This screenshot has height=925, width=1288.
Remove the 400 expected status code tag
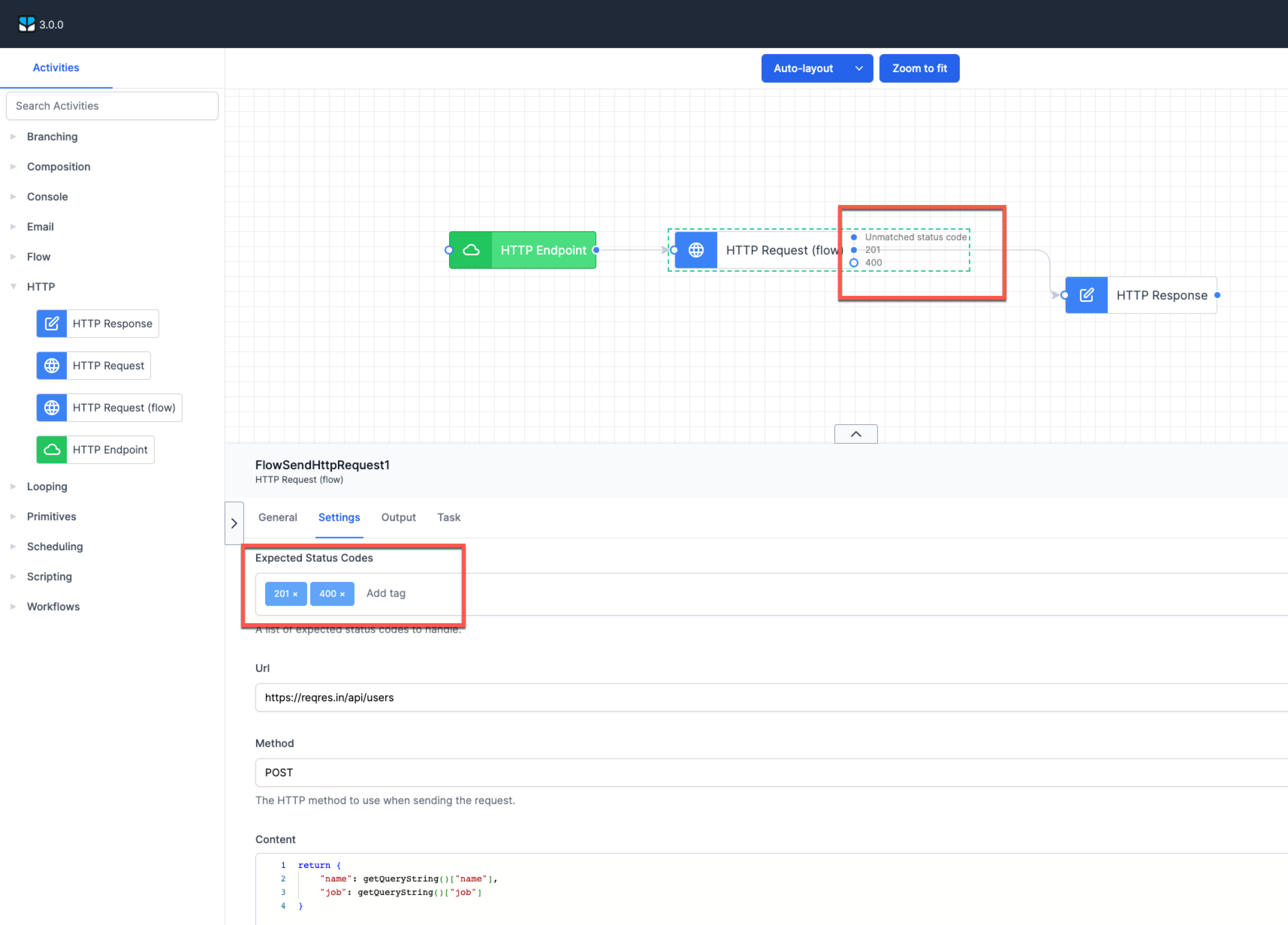[342, 594]
